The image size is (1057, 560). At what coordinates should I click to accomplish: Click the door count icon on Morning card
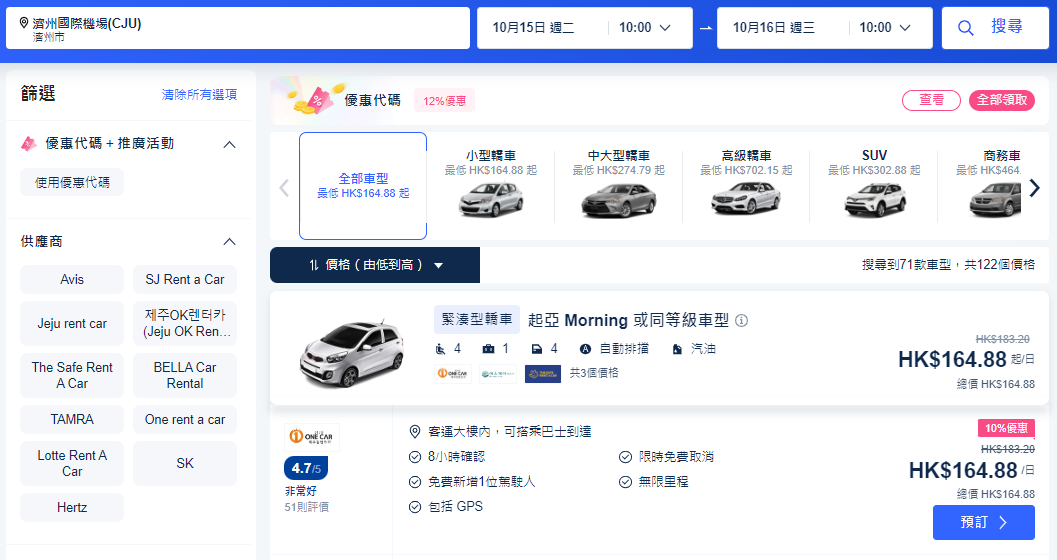coord(537,349)
